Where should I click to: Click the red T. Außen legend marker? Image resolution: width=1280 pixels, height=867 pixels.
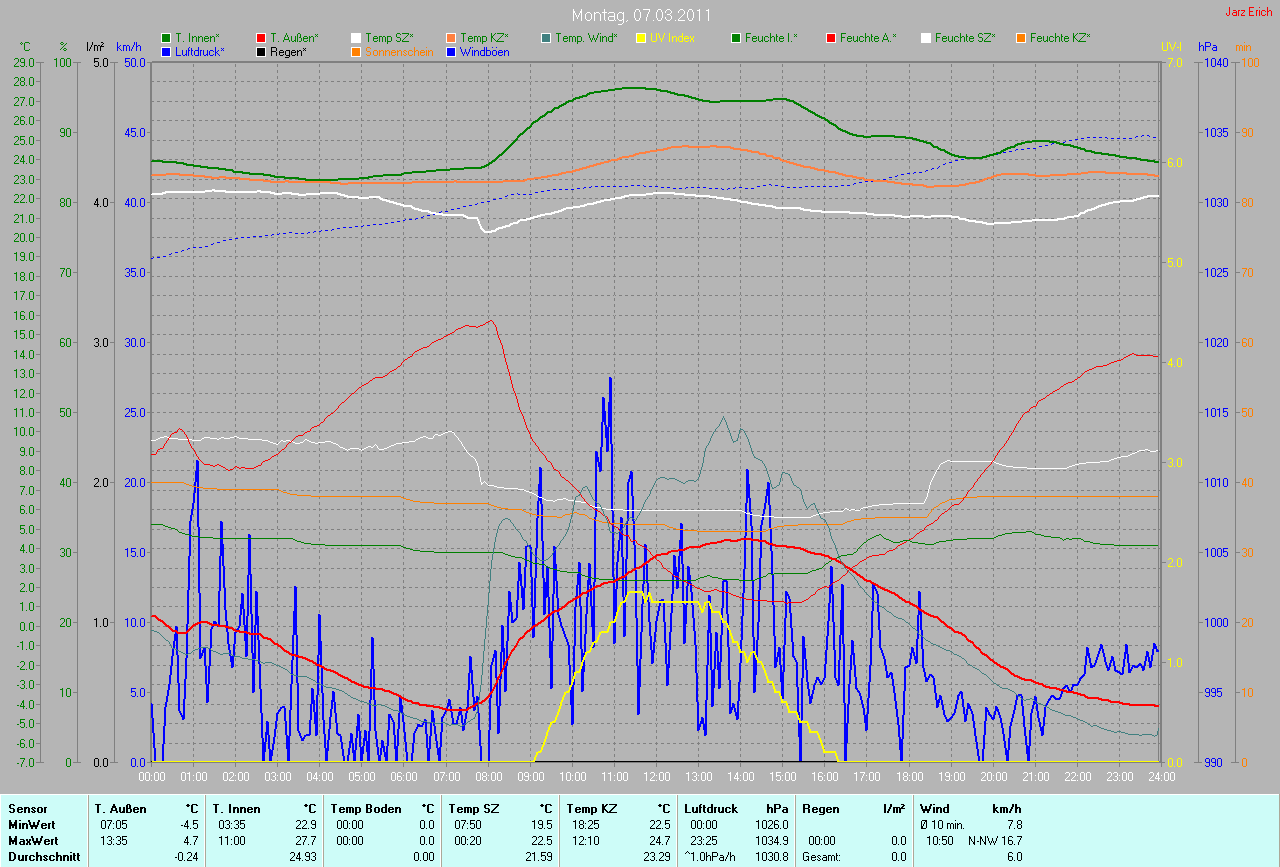tap(261, 38)
